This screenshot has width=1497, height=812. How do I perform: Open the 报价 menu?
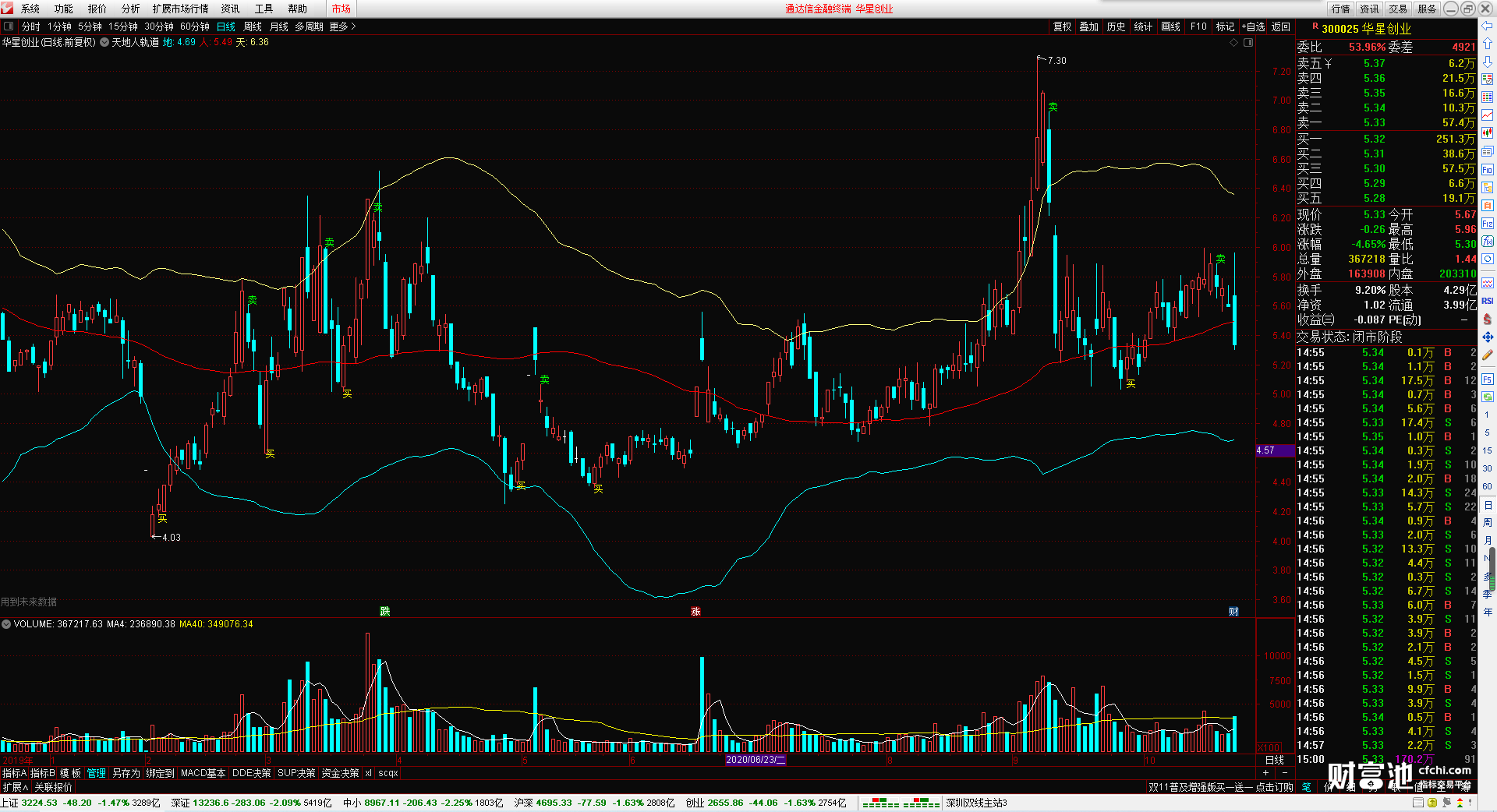pos(97,9)
